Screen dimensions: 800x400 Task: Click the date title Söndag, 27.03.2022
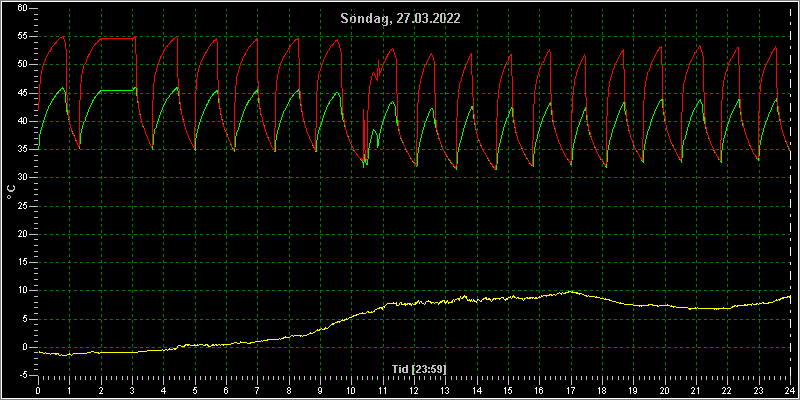(401, 19)
